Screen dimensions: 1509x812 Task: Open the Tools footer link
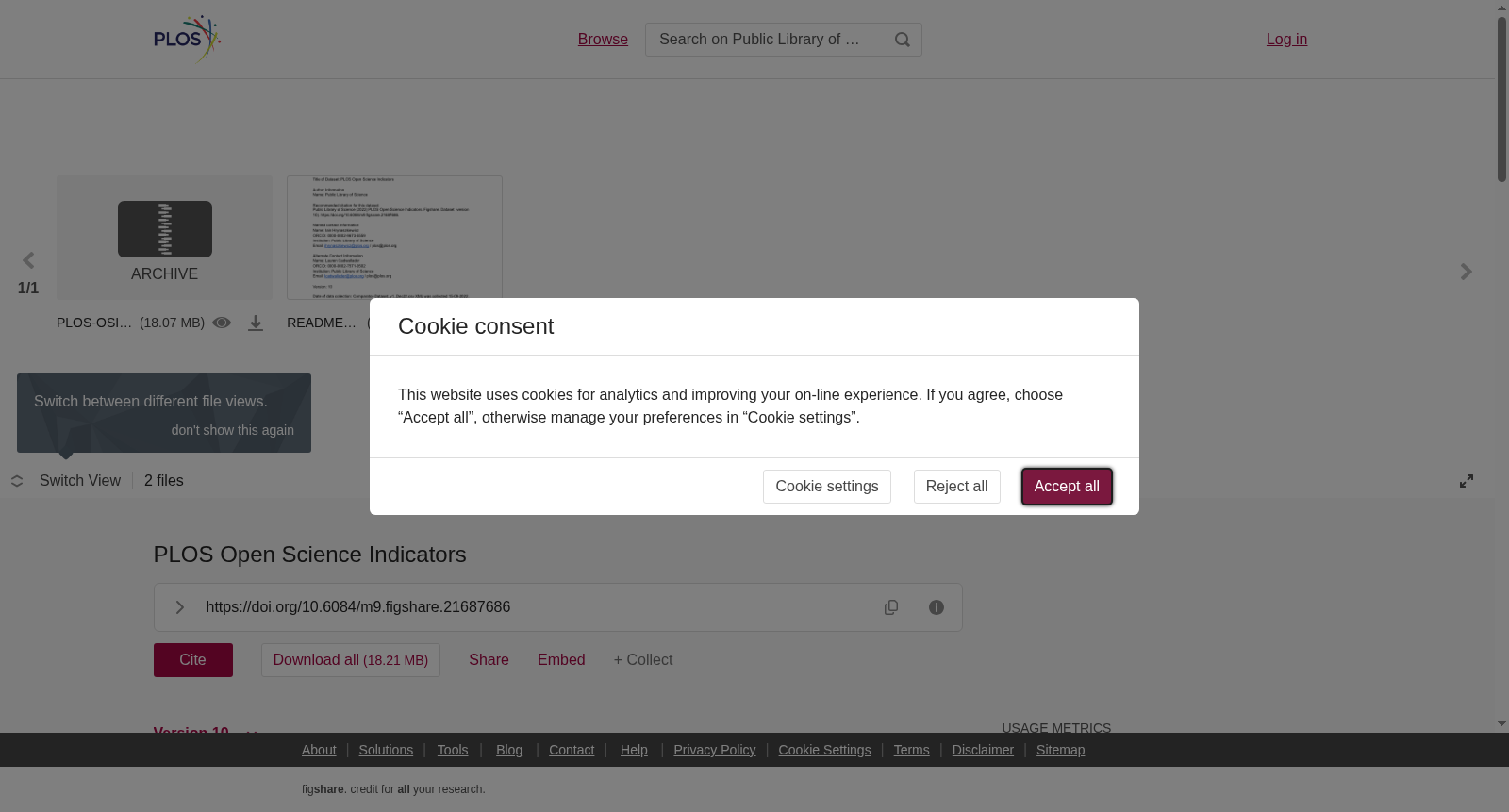[x=453, y=750]
